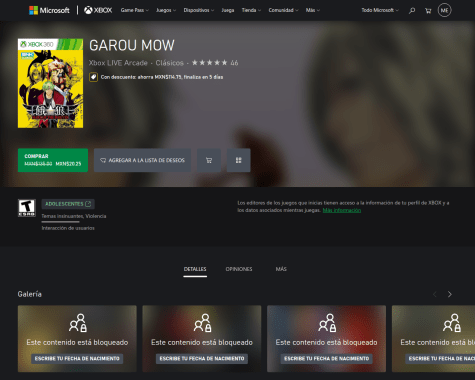Viewport: 475px width, 380px height.
Task: Expand the Todo Microsoft menu
Action: (380, 10)
